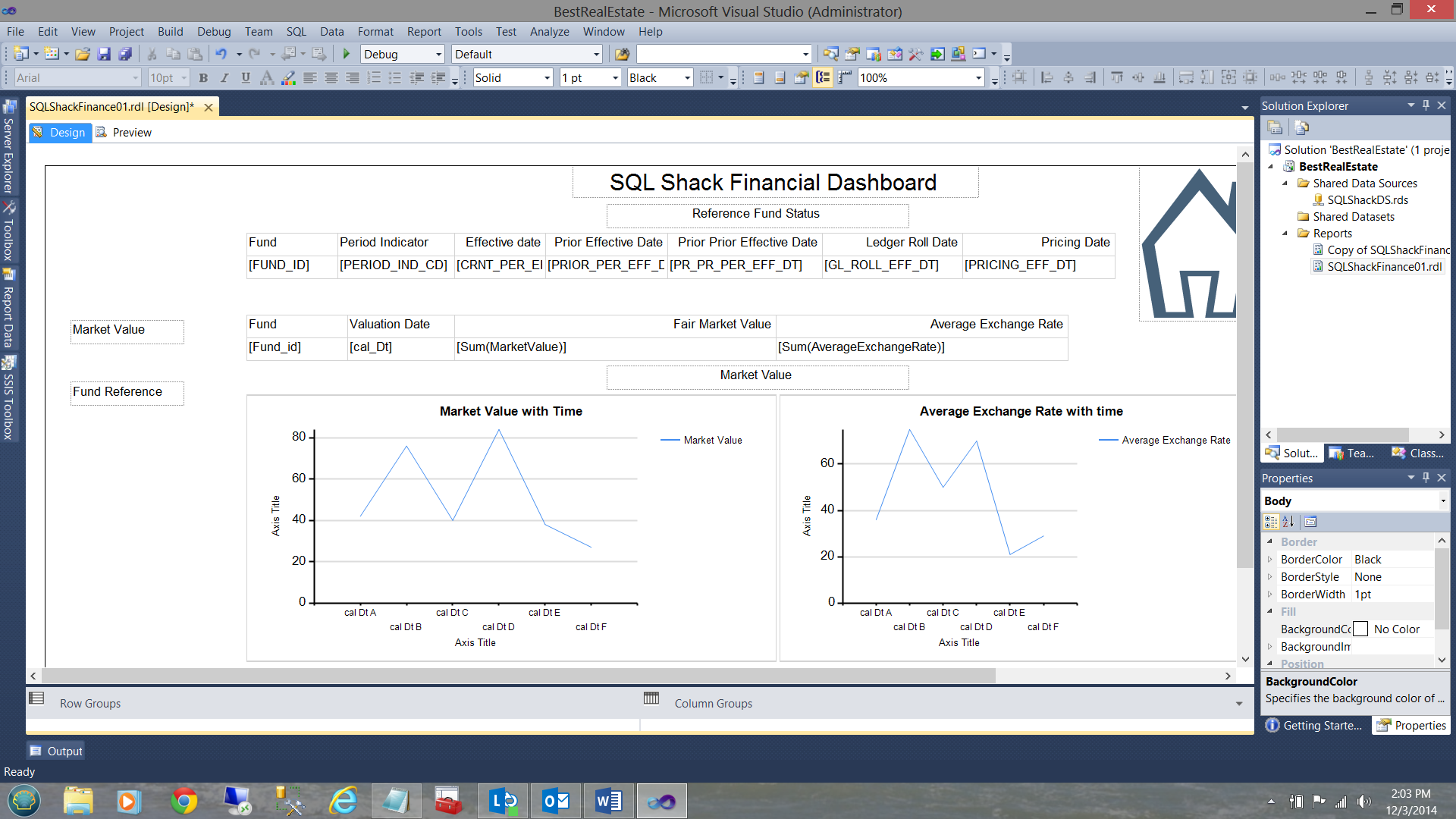The image size is (1456, 819).
Task: Click the Undo arrow icon
Action: click(x=221, y=54)
